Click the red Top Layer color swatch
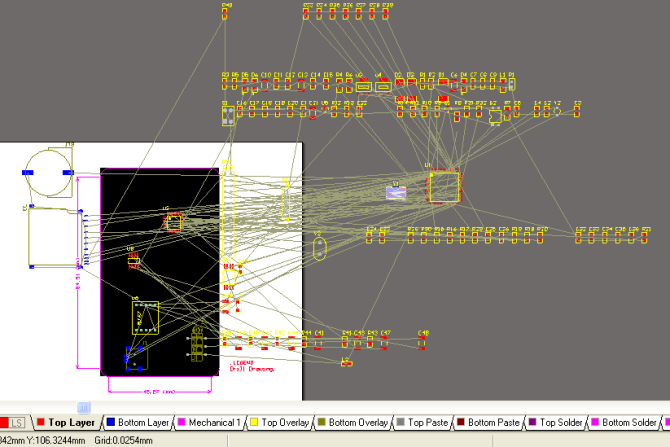The height and width of the screenshot is (447, 670). click(x=40, y=423)
